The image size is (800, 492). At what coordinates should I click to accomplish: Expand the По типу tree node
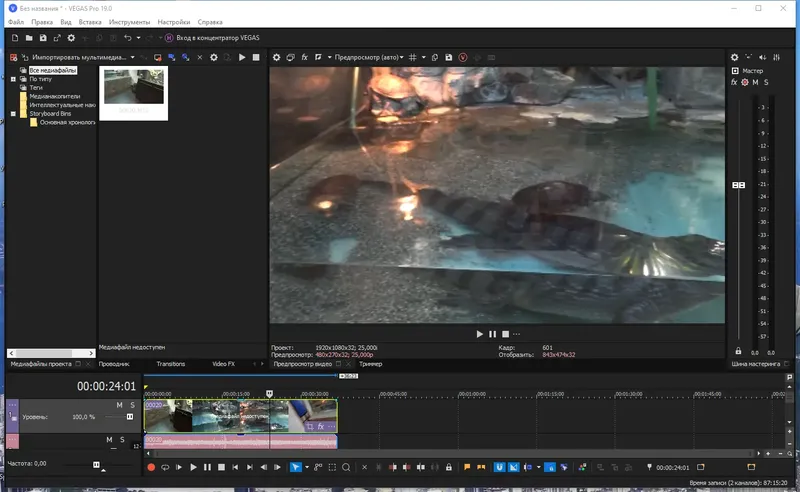coord(13,79)
